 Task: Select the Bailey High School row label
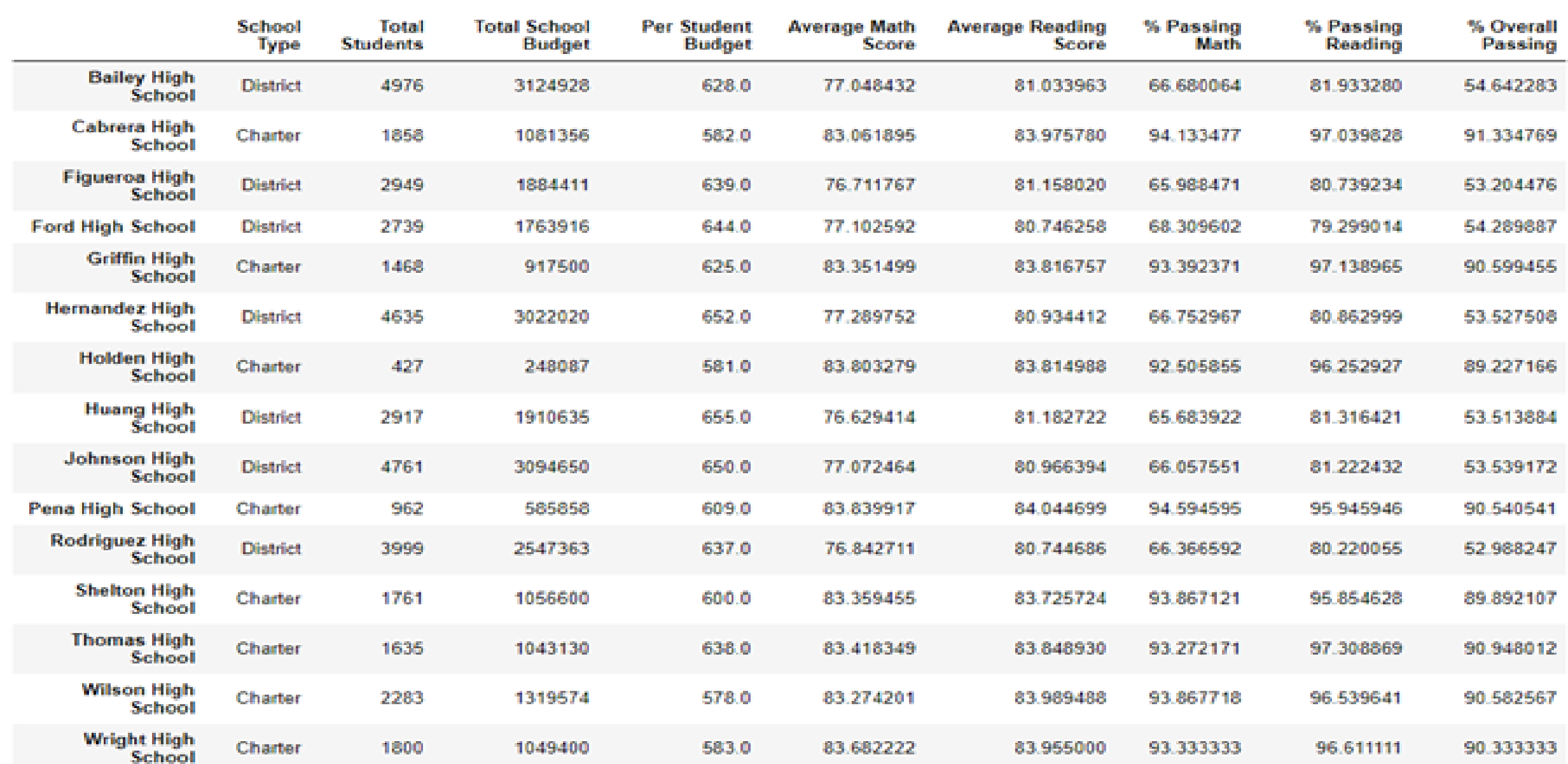141,86
